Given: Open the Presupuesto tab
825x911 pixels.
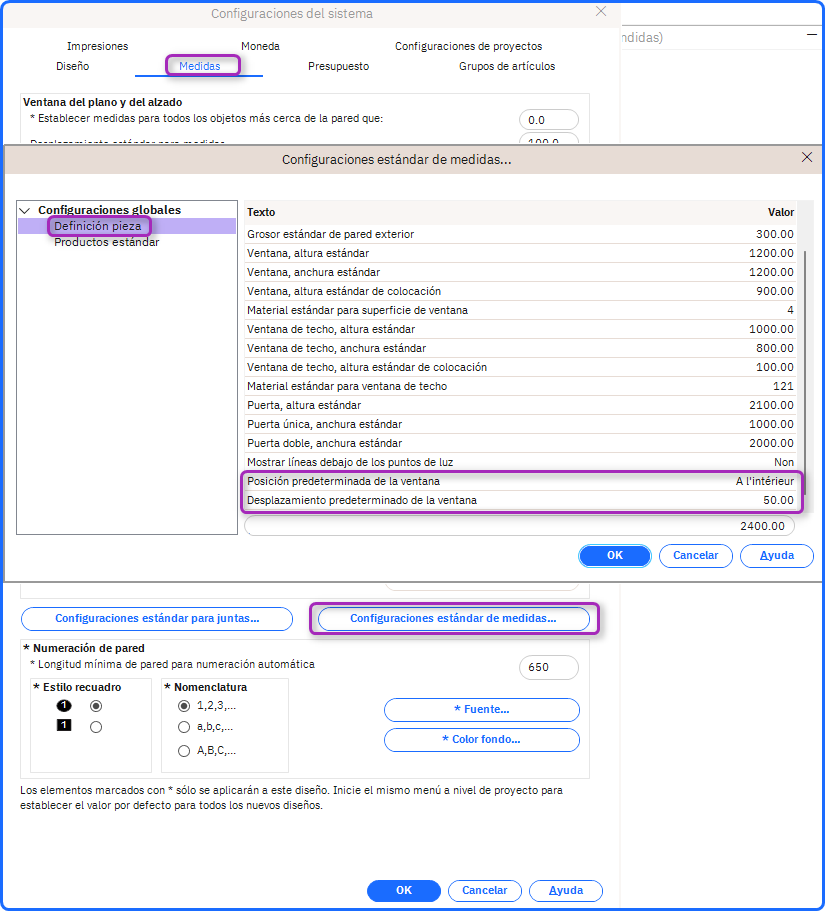Looking at the screenshot, I should pos(338,66).
